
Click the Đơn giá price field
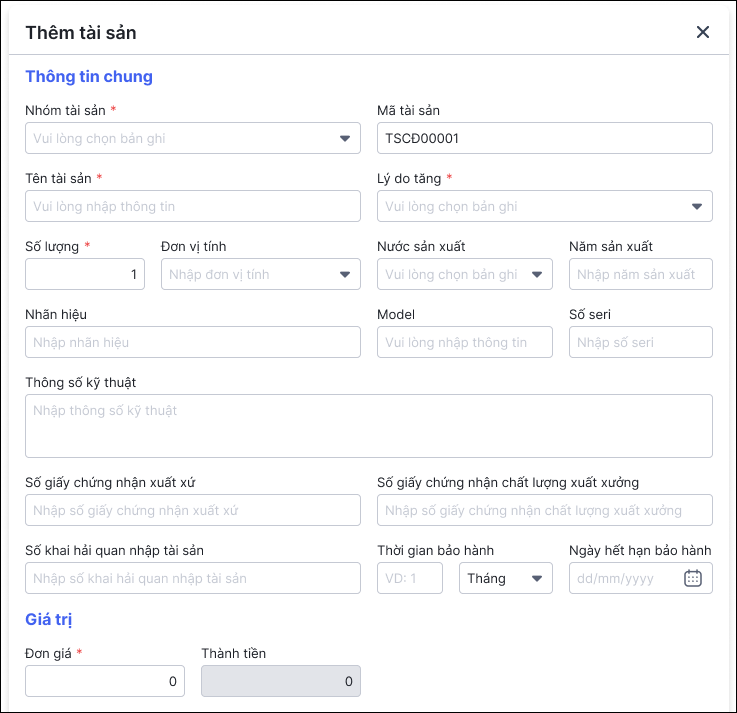(x=105, y=682)
